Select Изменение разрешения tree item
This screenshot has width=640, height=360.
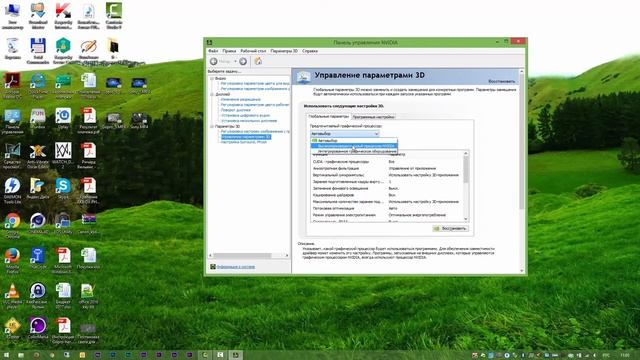pyautogui.click(x=240, y=100)
